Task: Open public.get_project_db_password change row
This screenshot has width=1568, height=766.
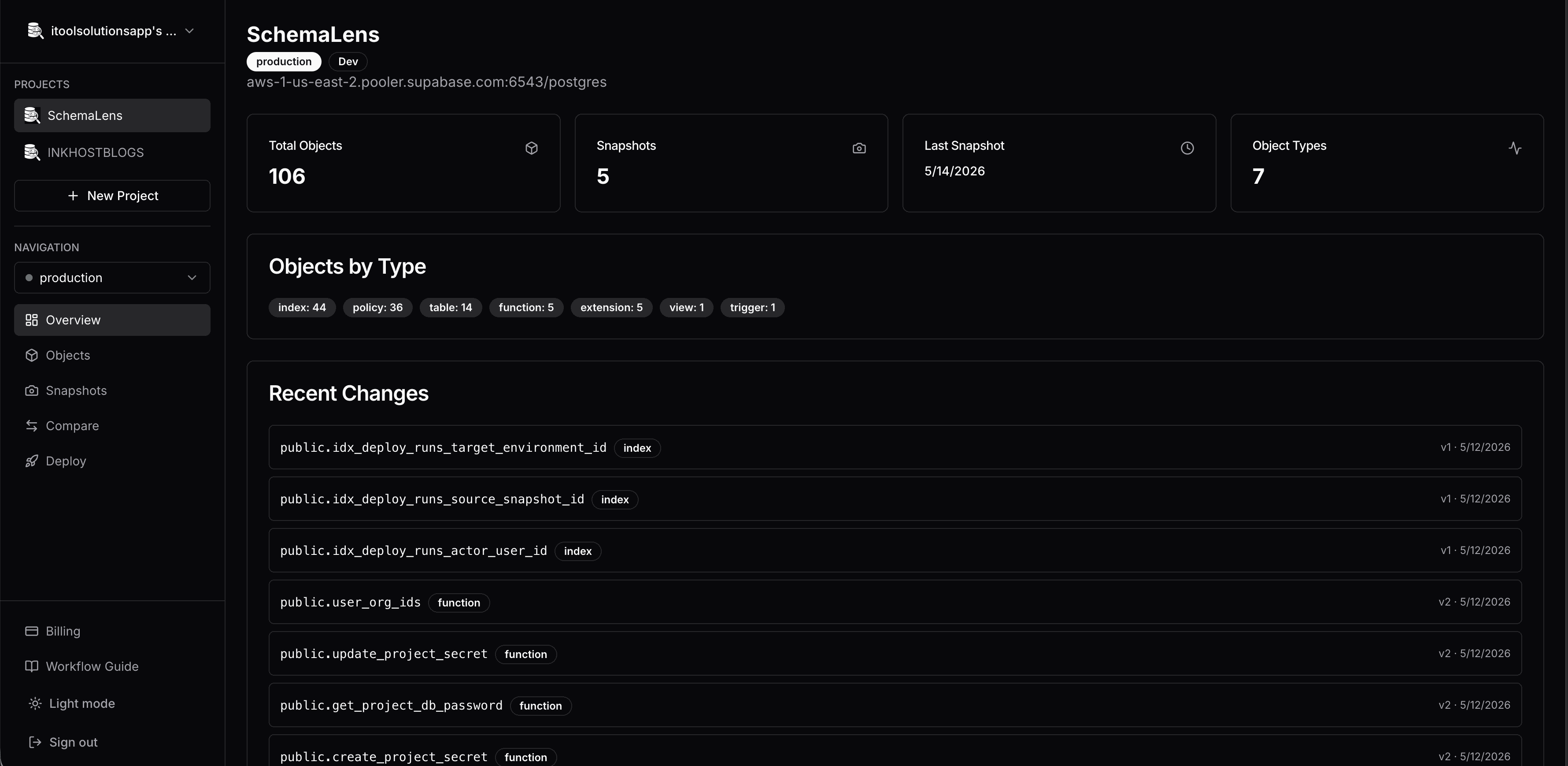Action: pyautogui.click(x=895, y=705)
